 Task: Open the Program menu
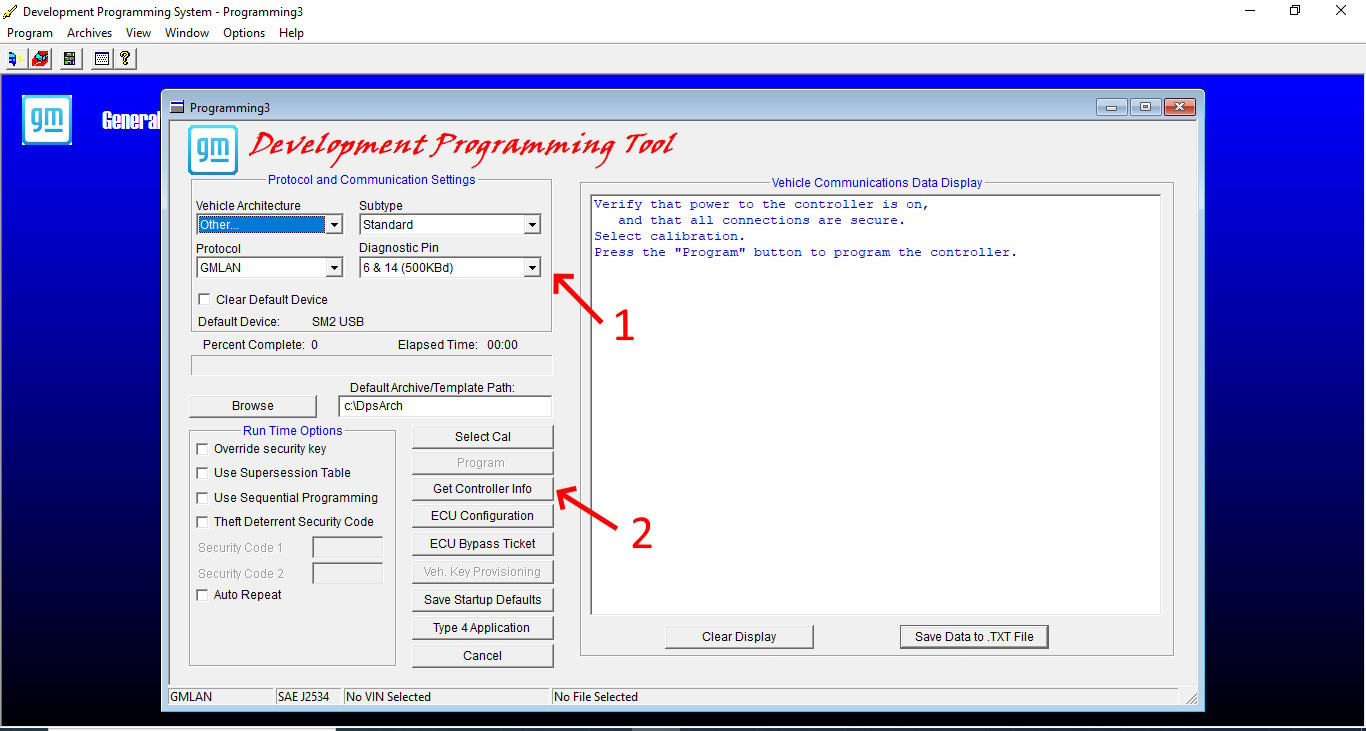(30, 33)
